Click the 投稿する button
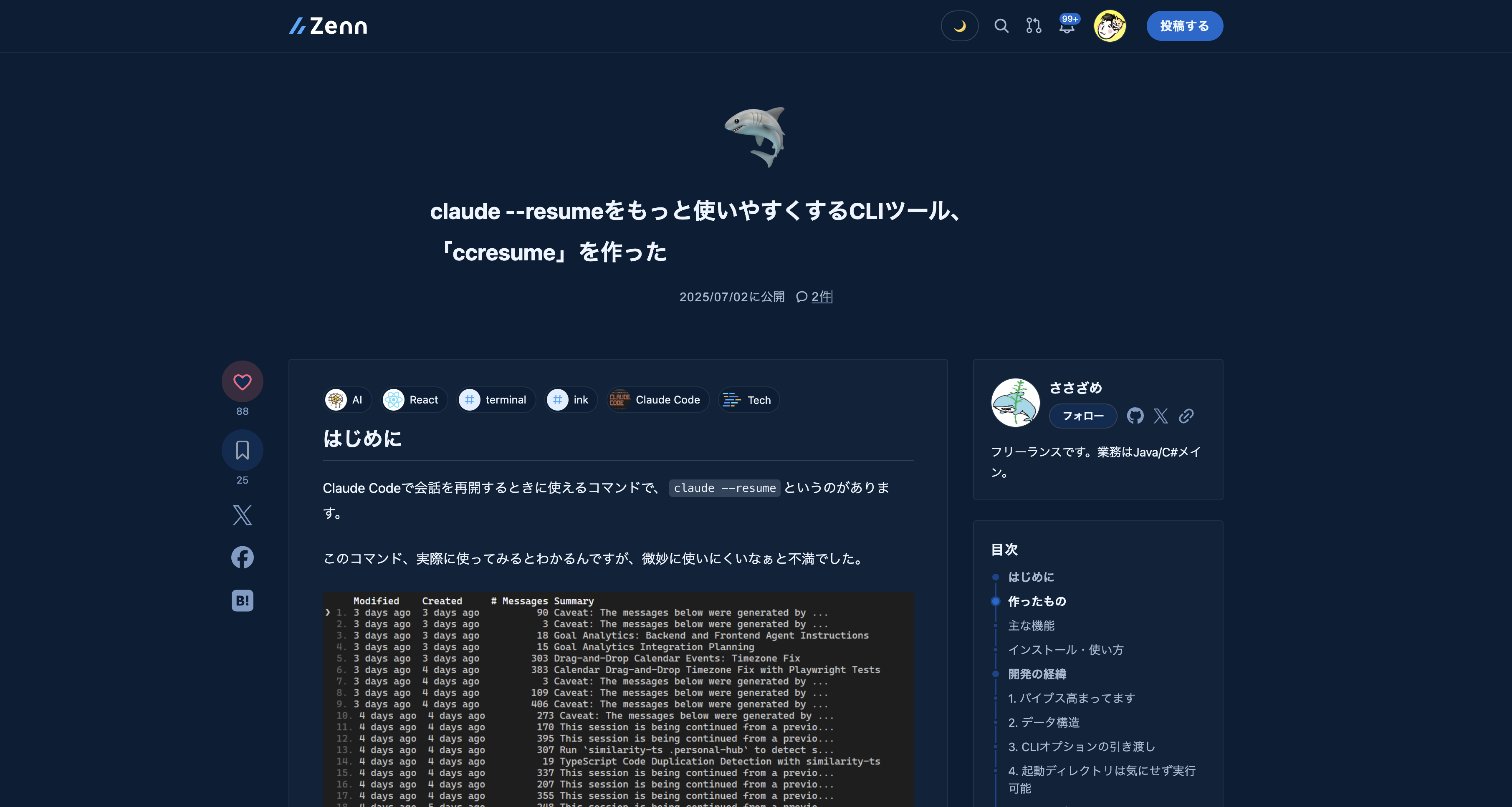 [1184, 26]
